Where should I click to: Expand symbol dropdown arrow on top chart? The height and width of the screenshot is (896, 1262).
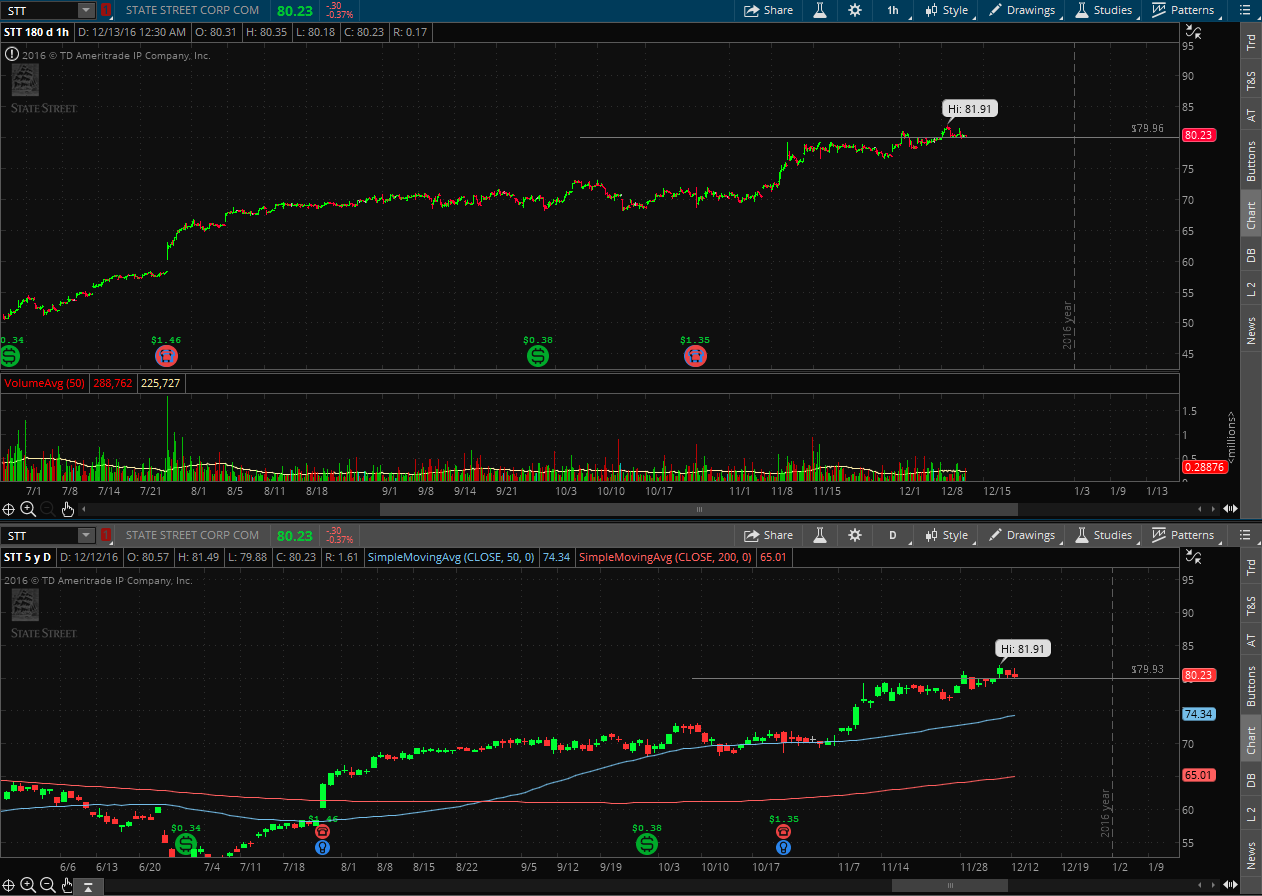tap(86, 10)
